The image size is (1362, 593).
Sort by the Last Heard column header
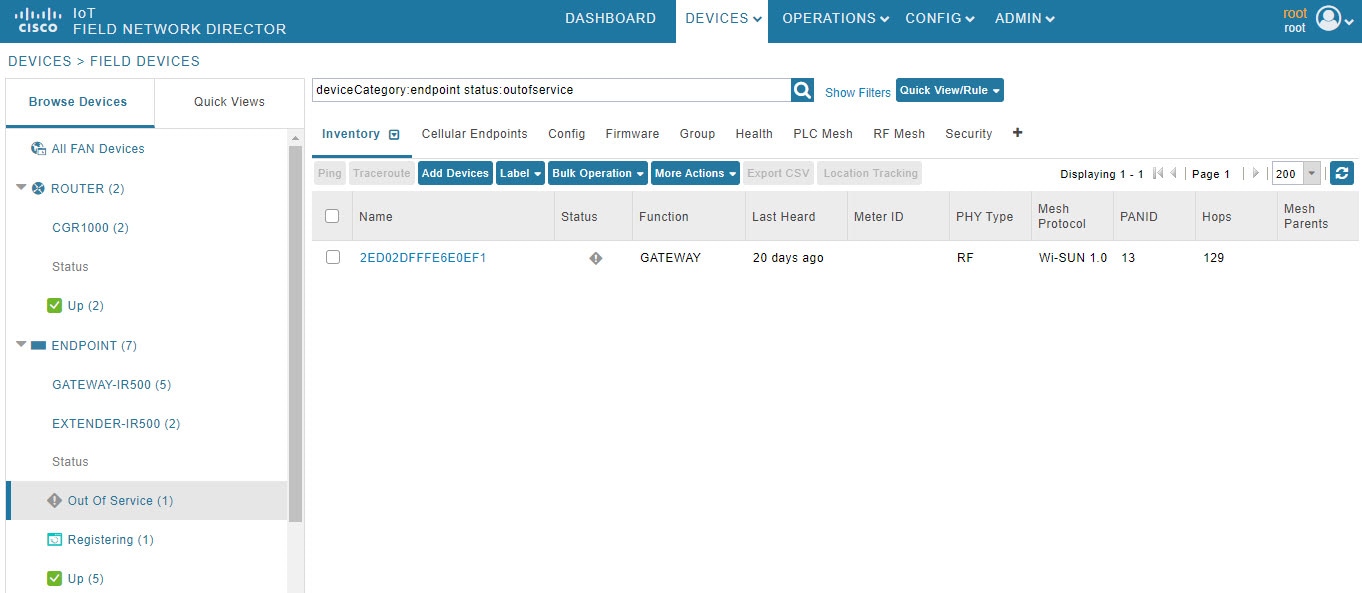coord(797,216)
